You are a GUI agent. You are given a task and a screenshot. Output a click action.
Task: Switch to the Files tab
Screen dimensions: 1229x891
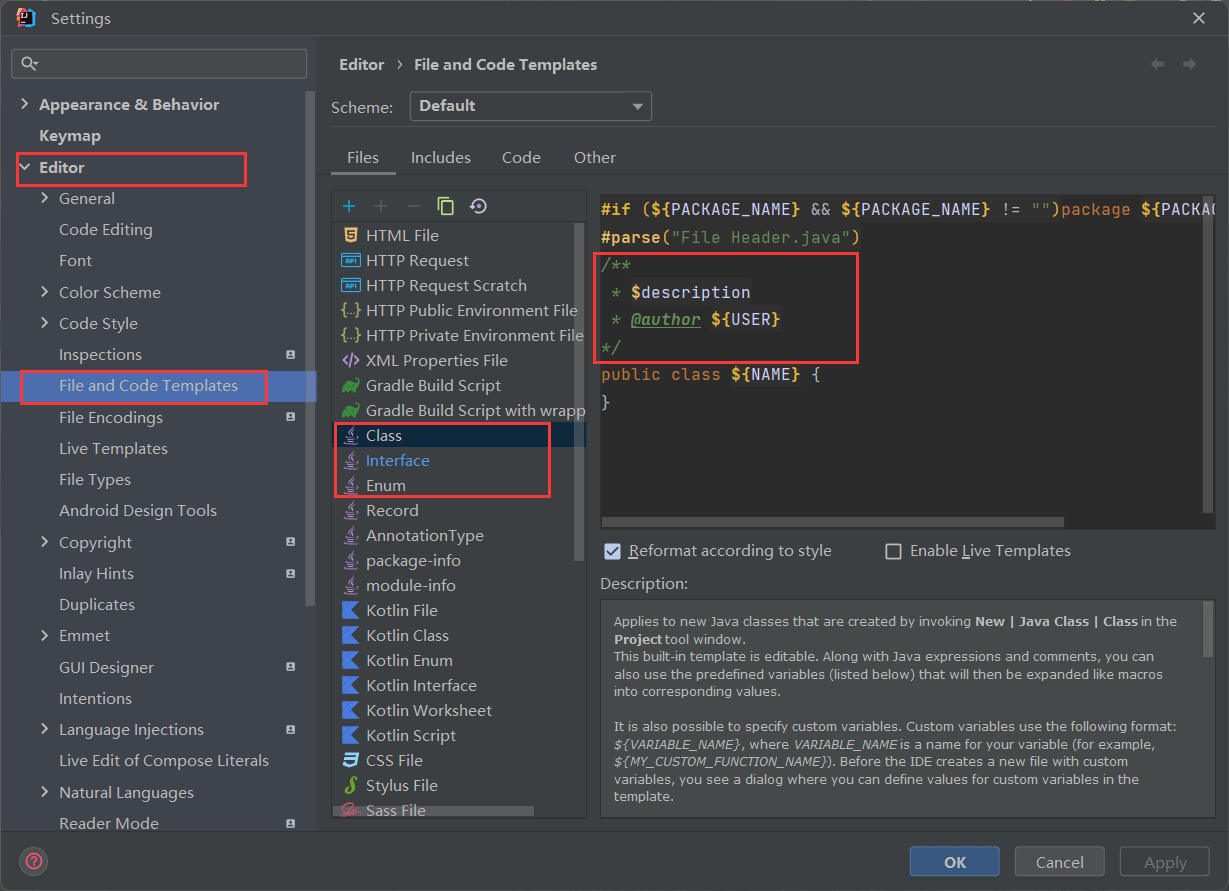coord(363,158)
